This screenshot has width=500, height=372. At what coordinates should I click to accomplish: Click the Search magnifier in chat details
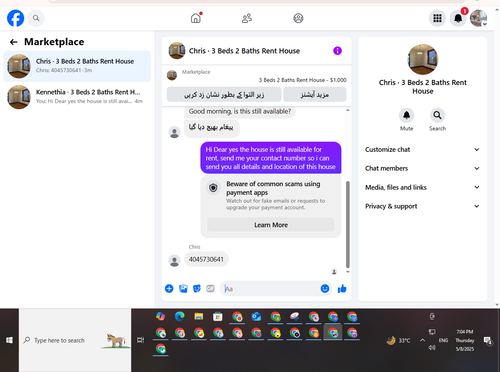pyautogui.click(x=437, y=115)
